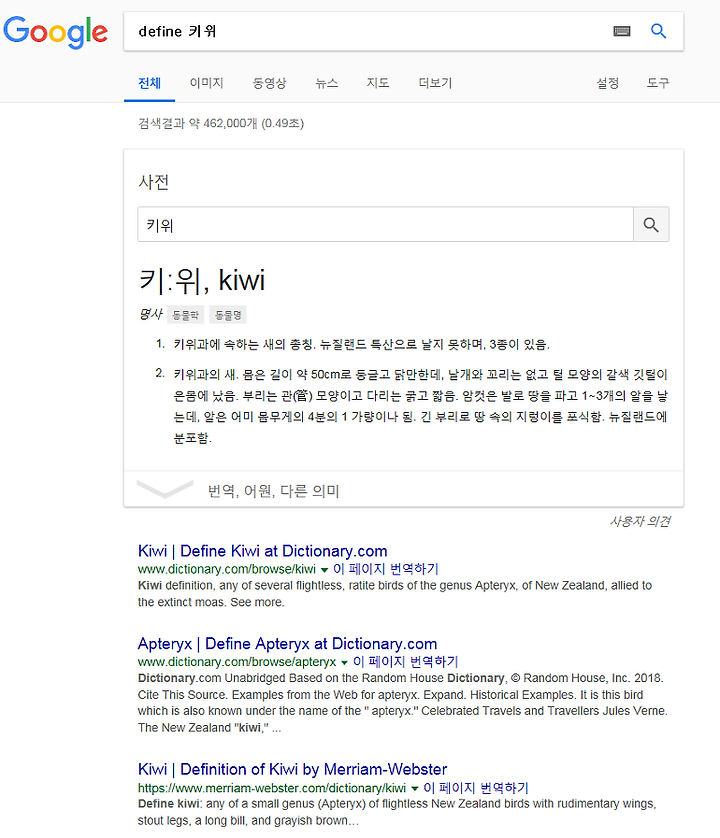Screen dimensions: 720x838
Task: Click the '키:위, kiwi' headword
Action: pyautogui.click(x=202, y=281)
